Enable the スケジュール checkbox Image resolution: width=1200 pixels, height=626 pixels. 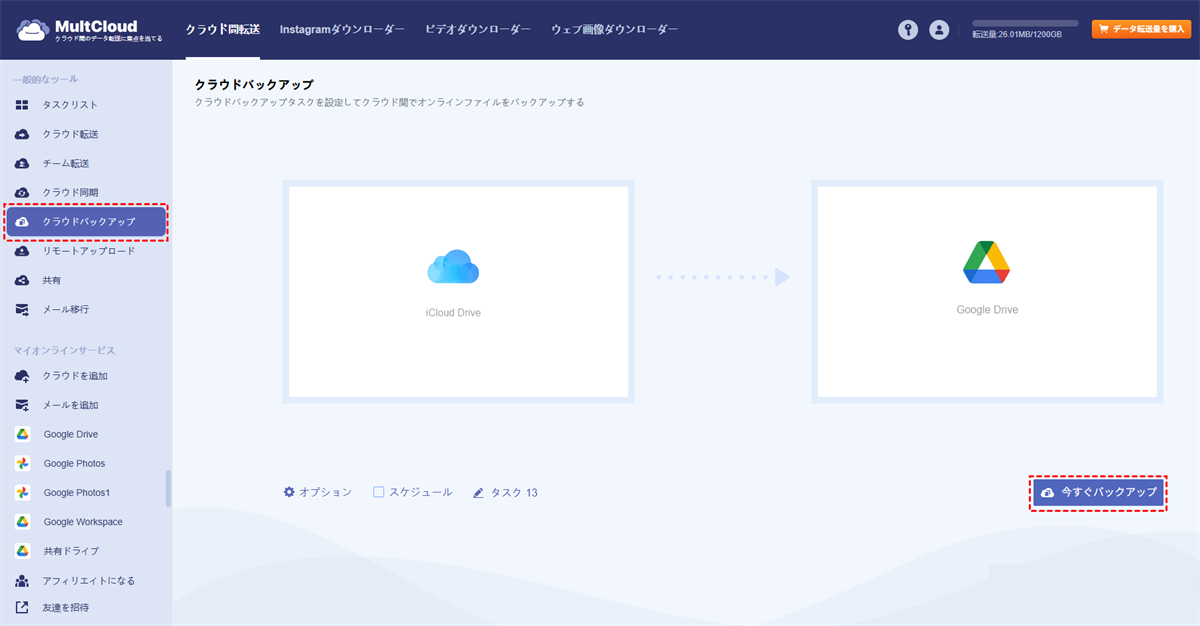tap(379, 492)
